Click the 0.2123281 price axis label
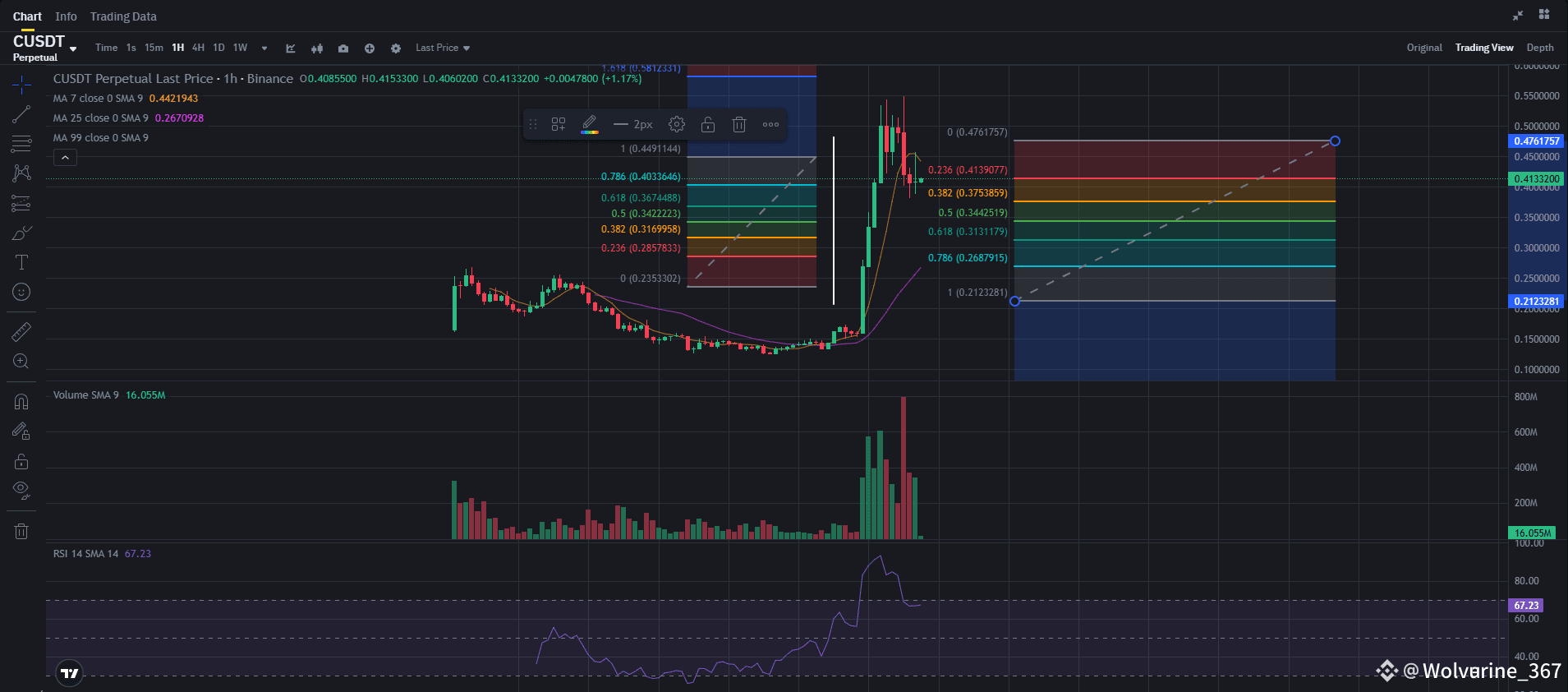This screenshot has width=1568, height=692. click(x=1536, y=302)
